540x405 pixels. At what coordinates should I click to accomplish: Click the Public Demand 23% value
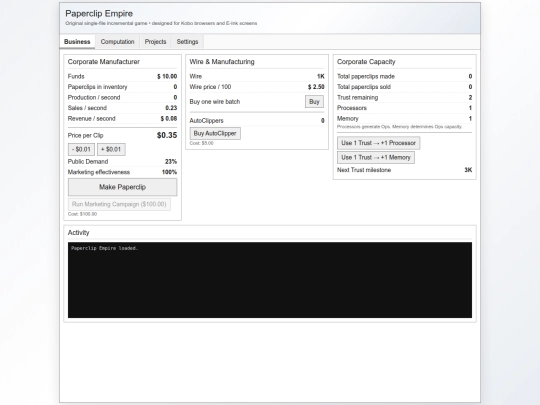[x=171, y=162]
